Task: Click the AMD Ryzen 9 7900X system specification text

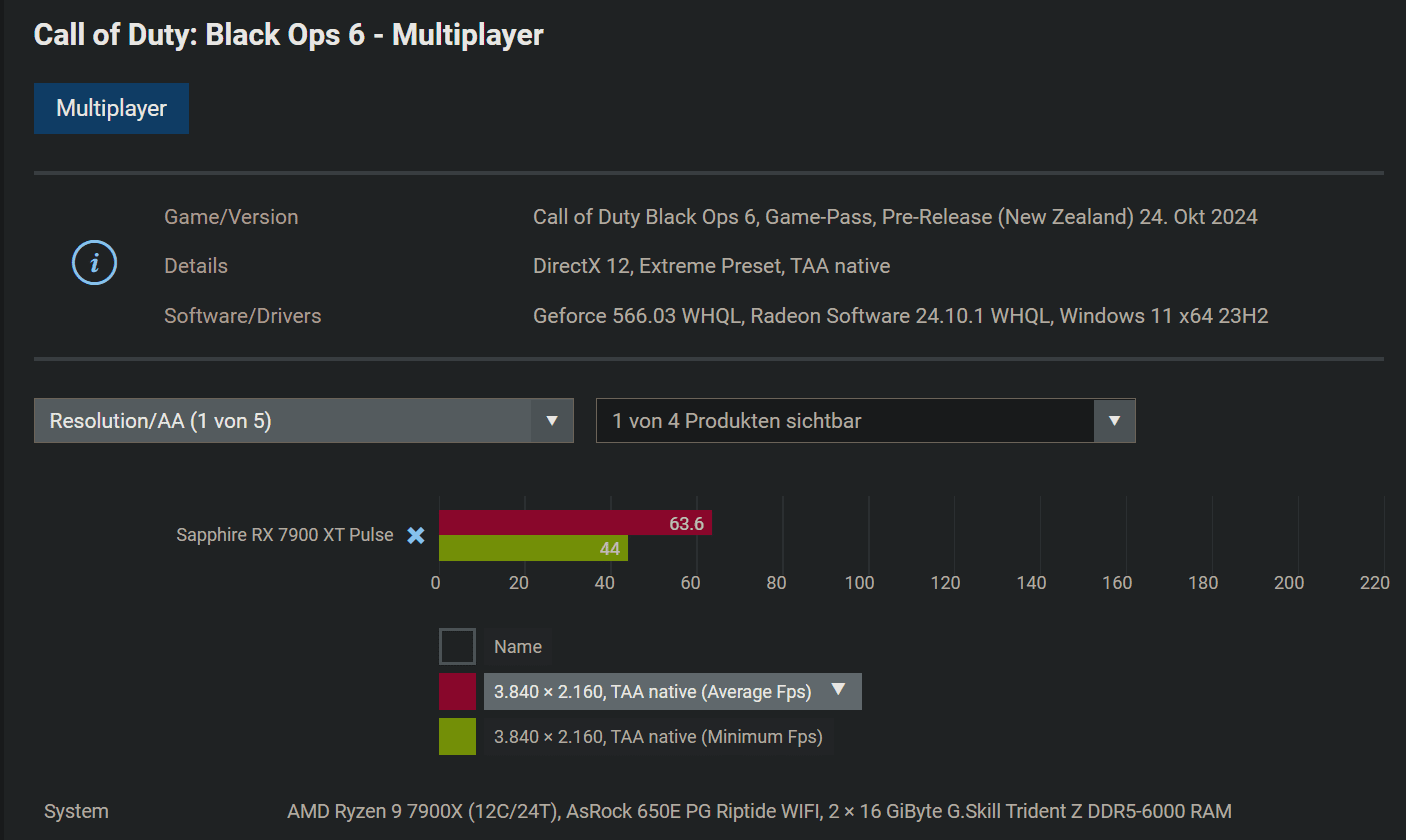Action: click(x=759, y=811)
